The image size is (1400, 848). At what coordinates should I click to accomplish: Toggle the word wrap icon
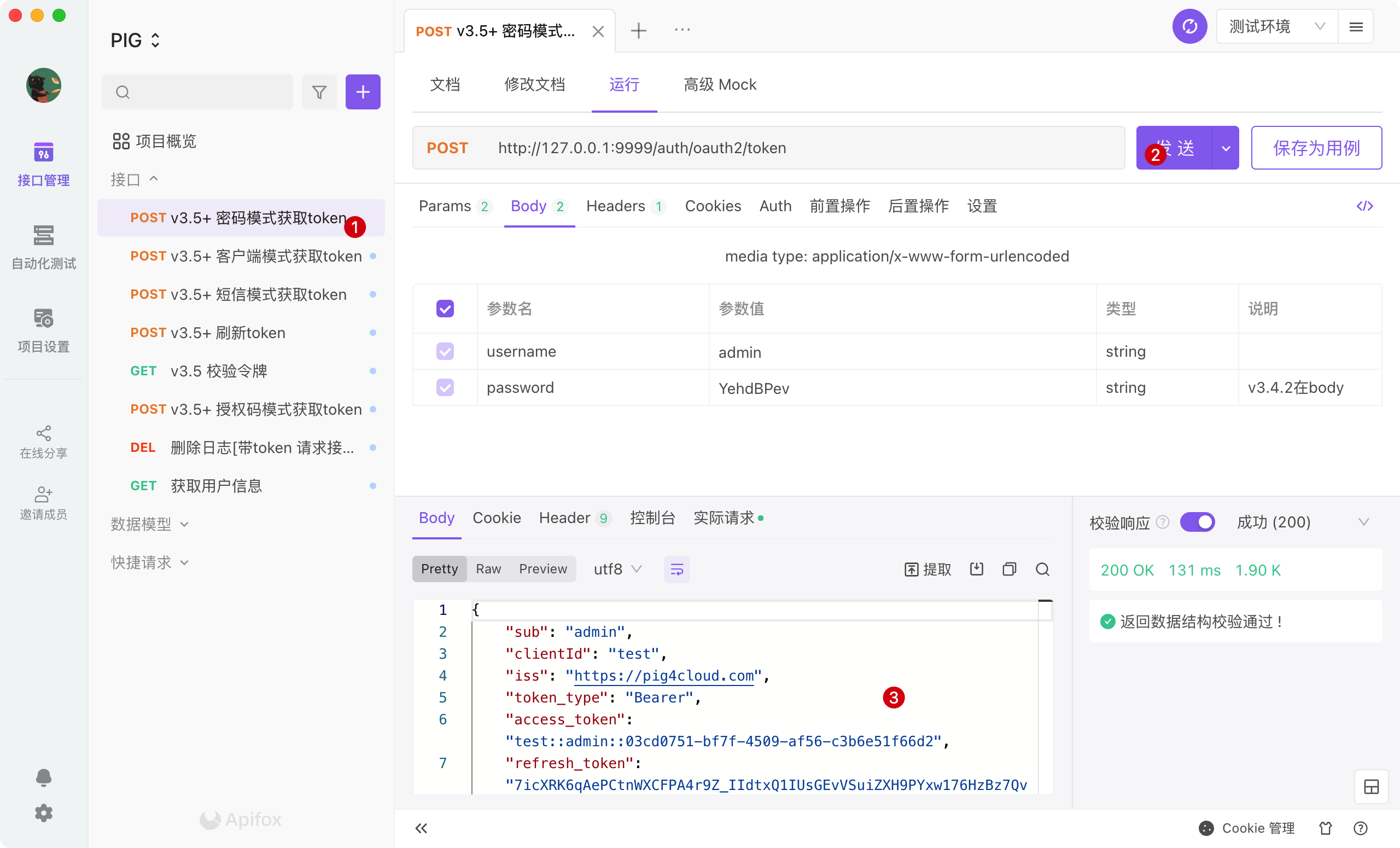coord(676,569)
